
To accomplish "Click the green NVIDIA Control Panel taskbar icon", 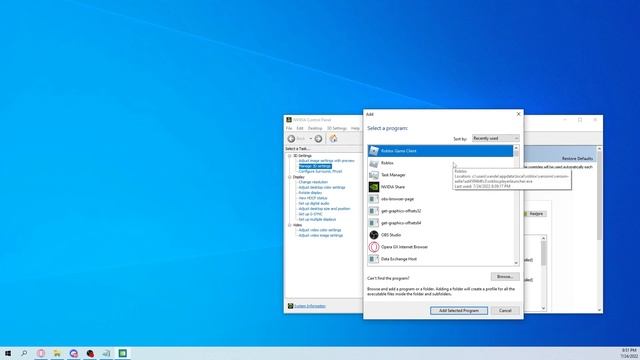I will tap(123, 353).
